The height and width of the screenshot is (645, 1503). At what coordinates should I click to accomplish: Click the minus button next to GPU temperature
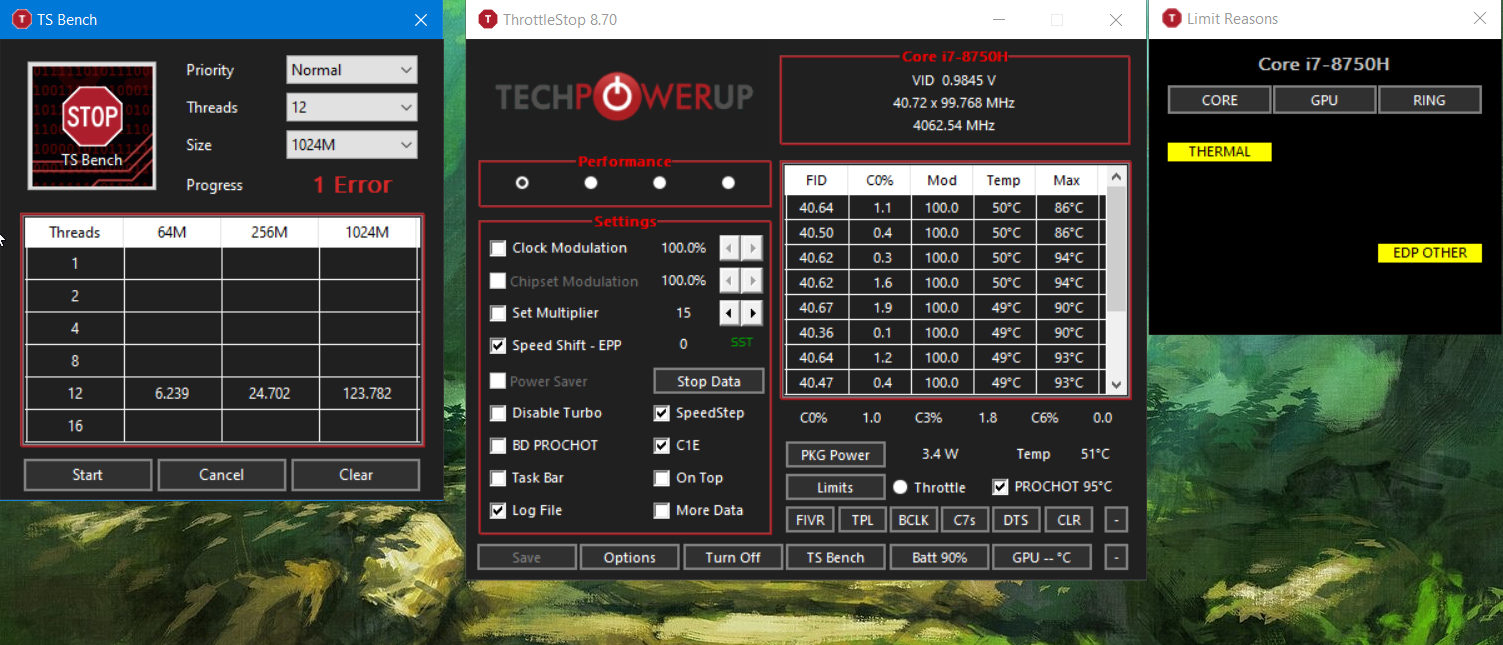click(x=1116, y=557)
